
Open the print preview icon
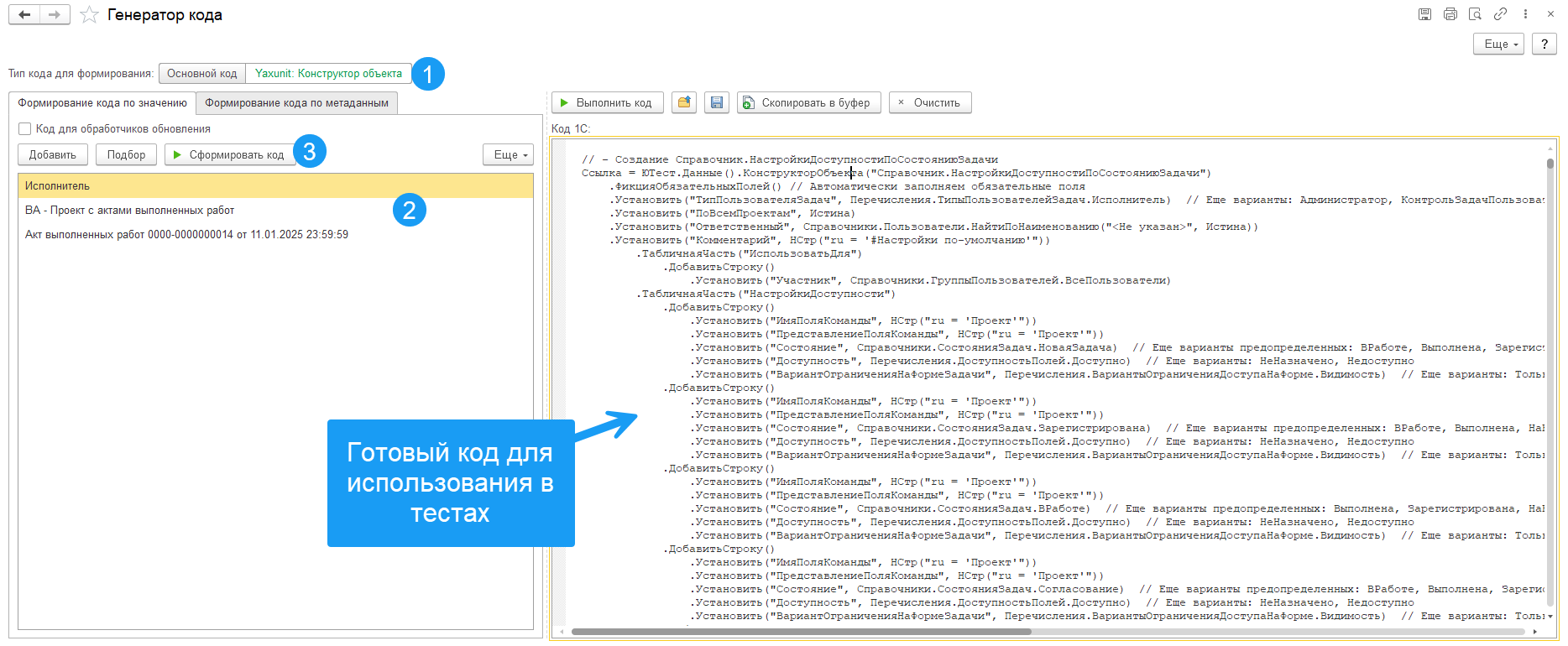pyautogui.click(x=1475, y=14)
